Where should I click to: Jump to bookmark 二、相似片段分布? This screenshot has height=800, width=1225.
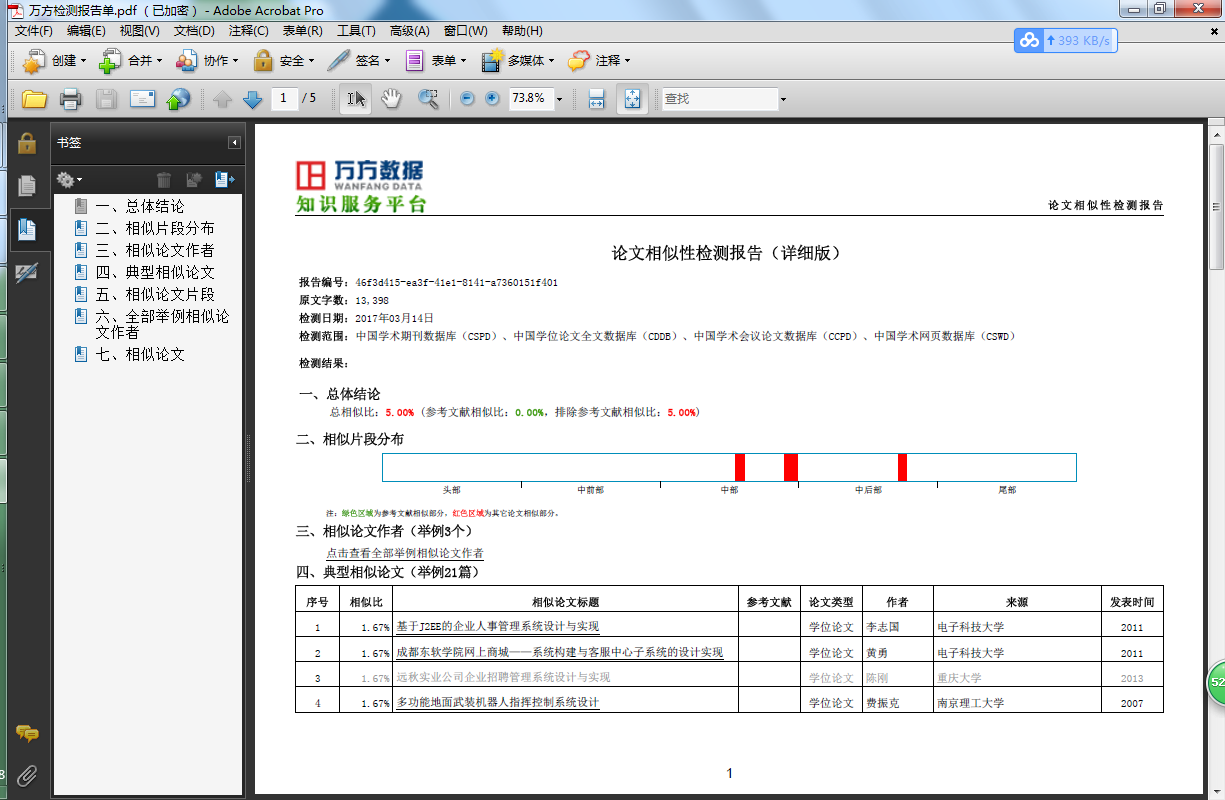[x=154, y=228]
